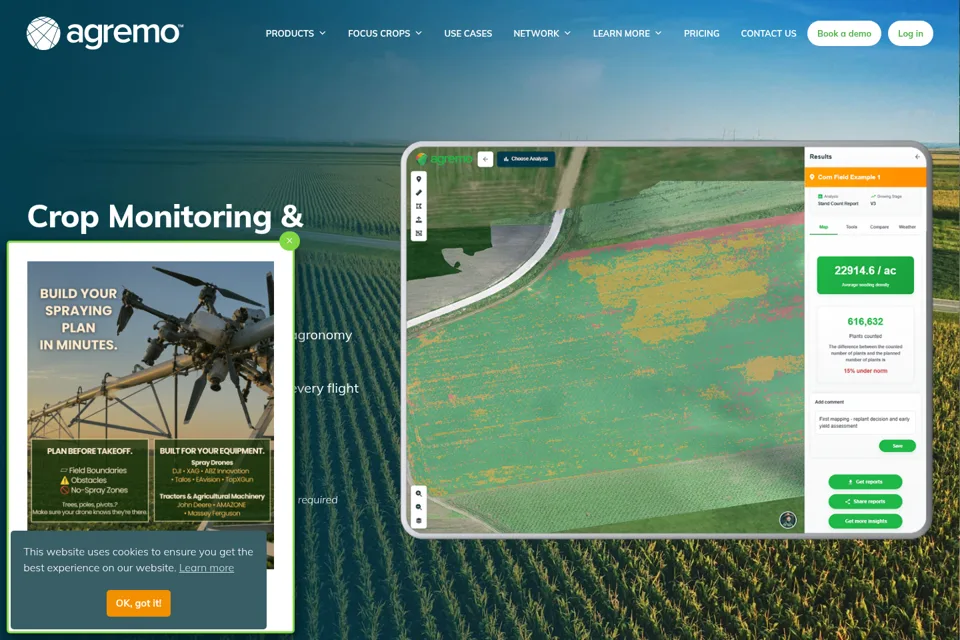Zoom in on the map preview

tap(419, 494)
